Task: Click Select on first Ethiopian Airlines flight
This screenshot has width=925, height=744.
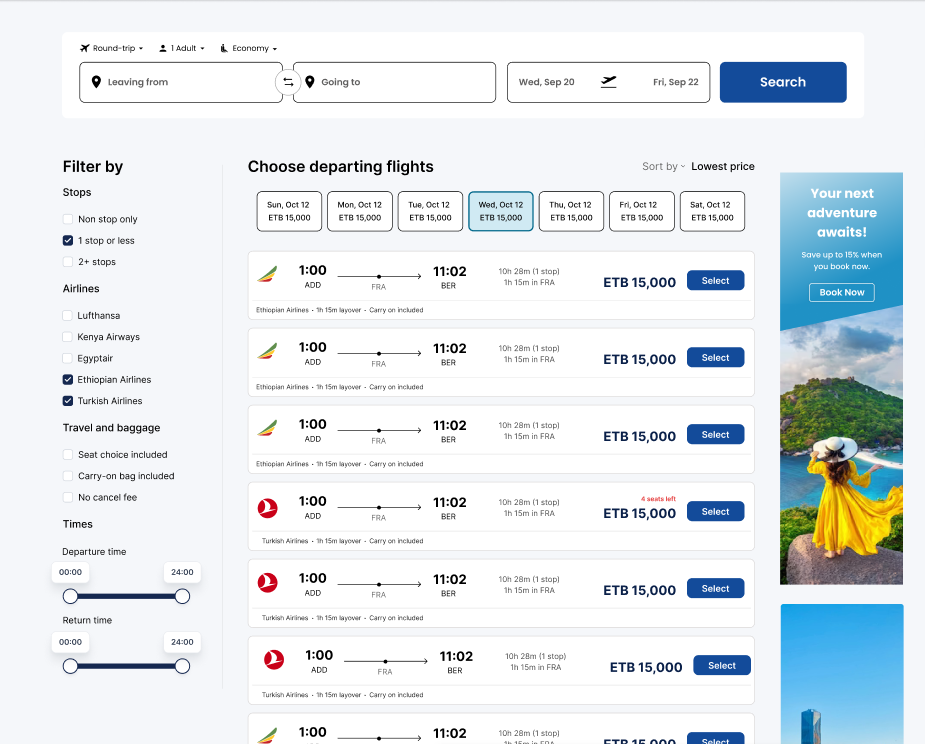Action: coord(716,280)
